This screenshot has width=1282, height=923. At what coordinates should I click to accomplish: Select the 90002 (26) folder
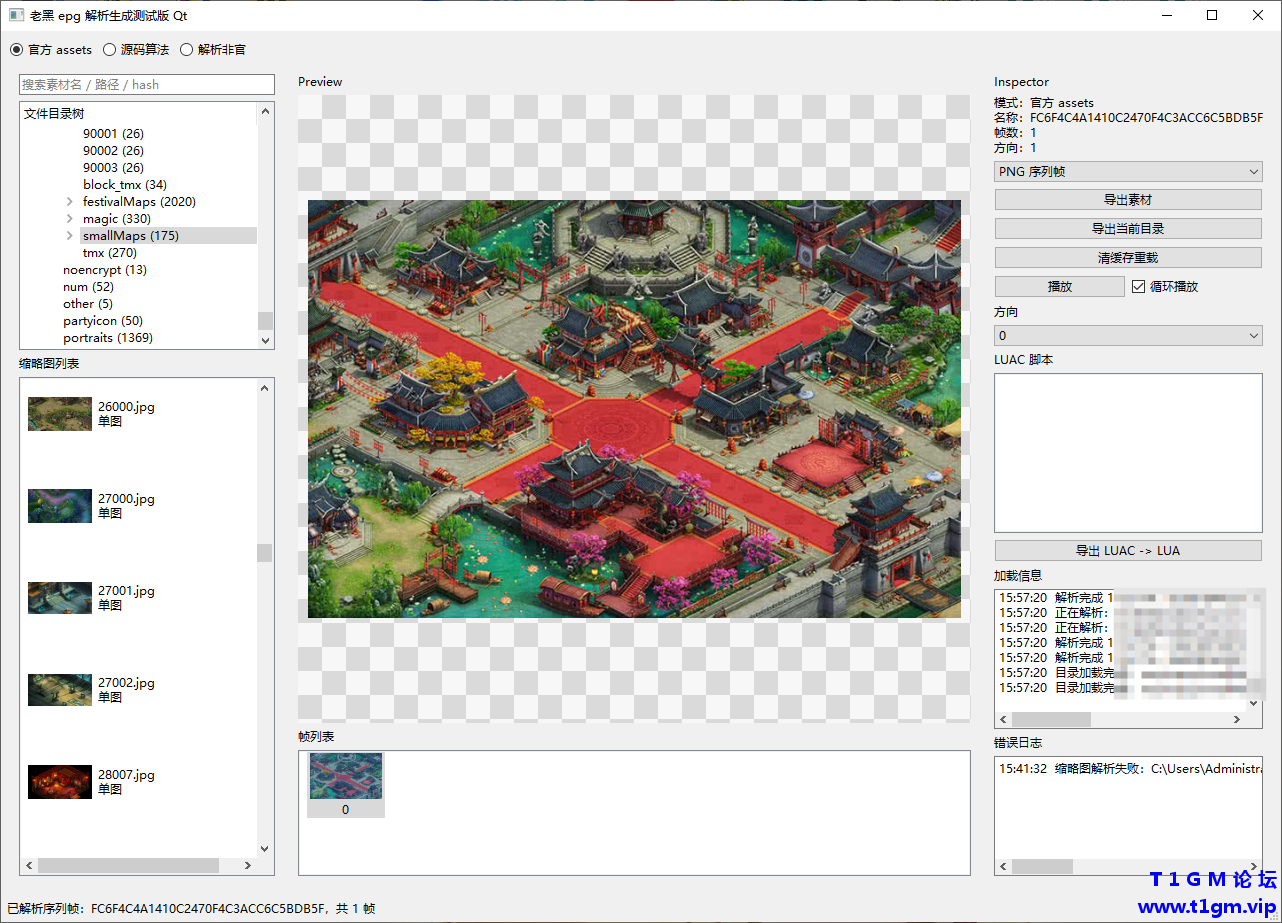113,151
